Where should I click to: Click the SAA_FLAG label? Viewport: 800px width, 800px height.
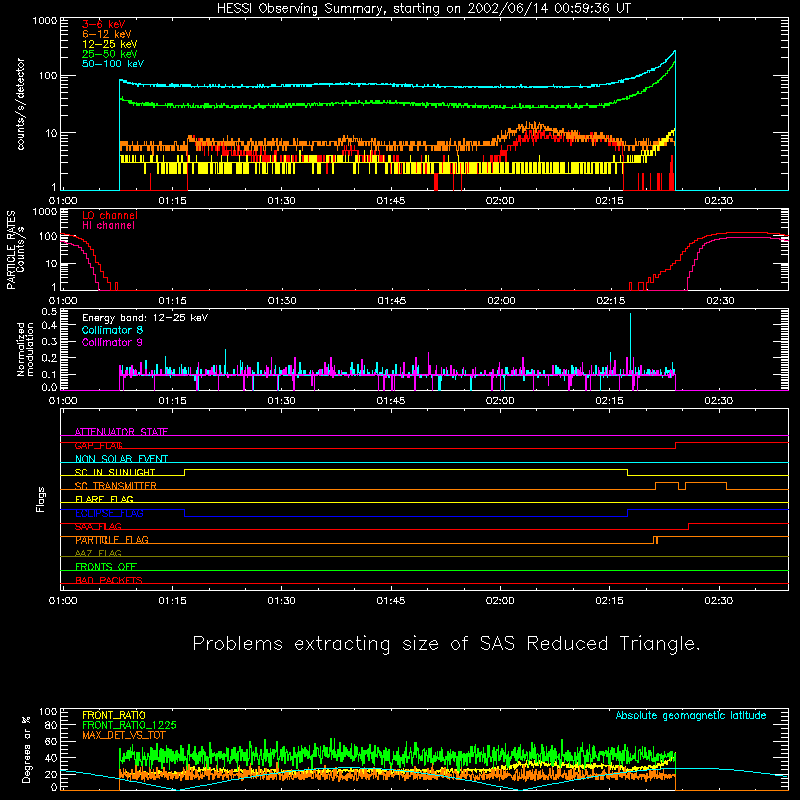pos(98,526)
